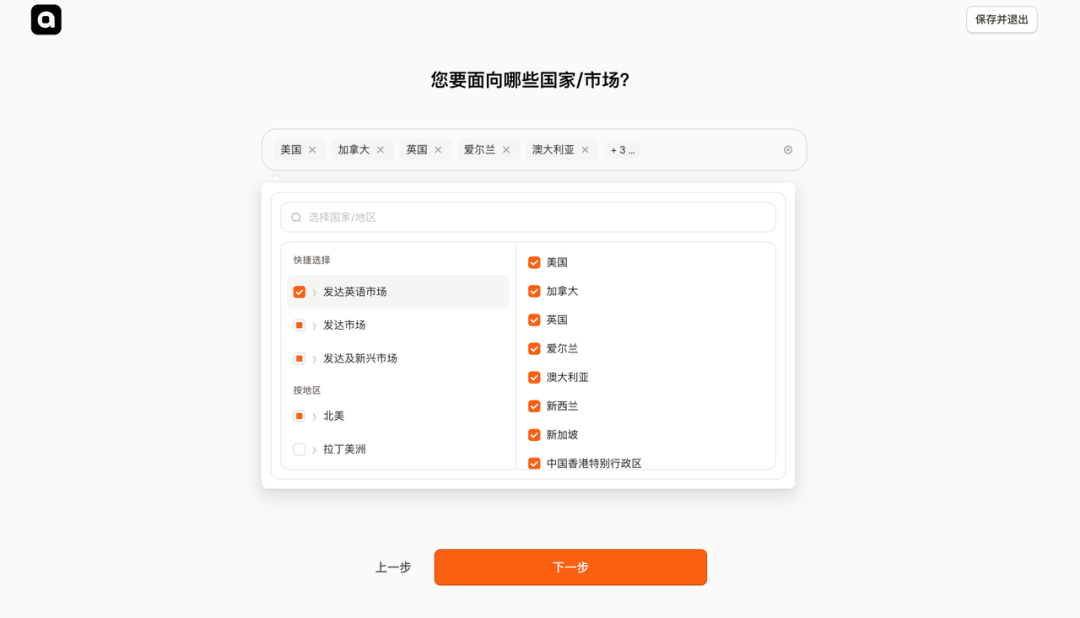Viewport: 1080px width, 618px height.
Task: Select the 北美 row label
Action: tap(334, 416)
